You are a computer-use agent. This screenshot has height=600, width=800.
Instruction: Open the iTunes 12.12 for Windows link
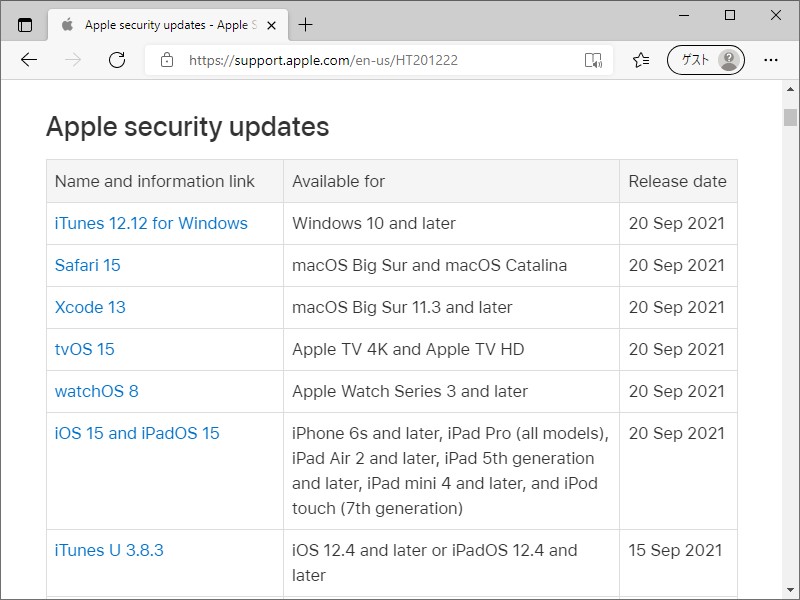(151, 223)
